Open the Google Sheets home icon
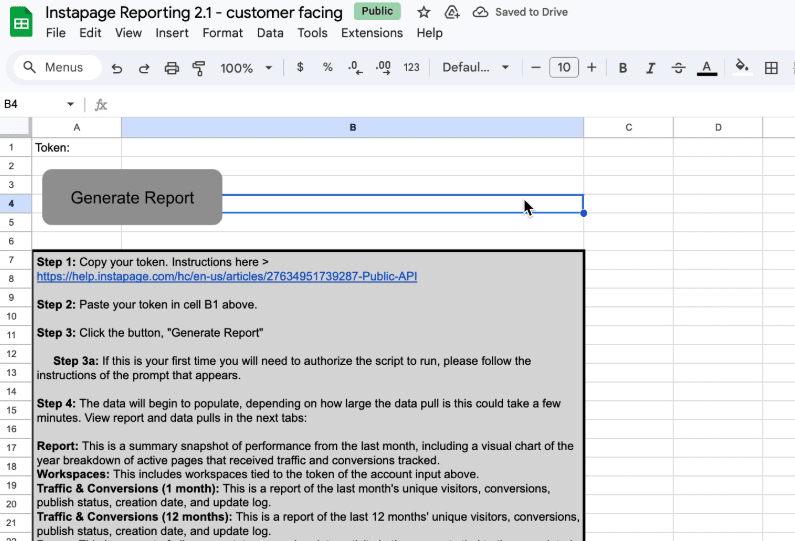This screenshot has height=541, width=795. [x=21, y=22]
